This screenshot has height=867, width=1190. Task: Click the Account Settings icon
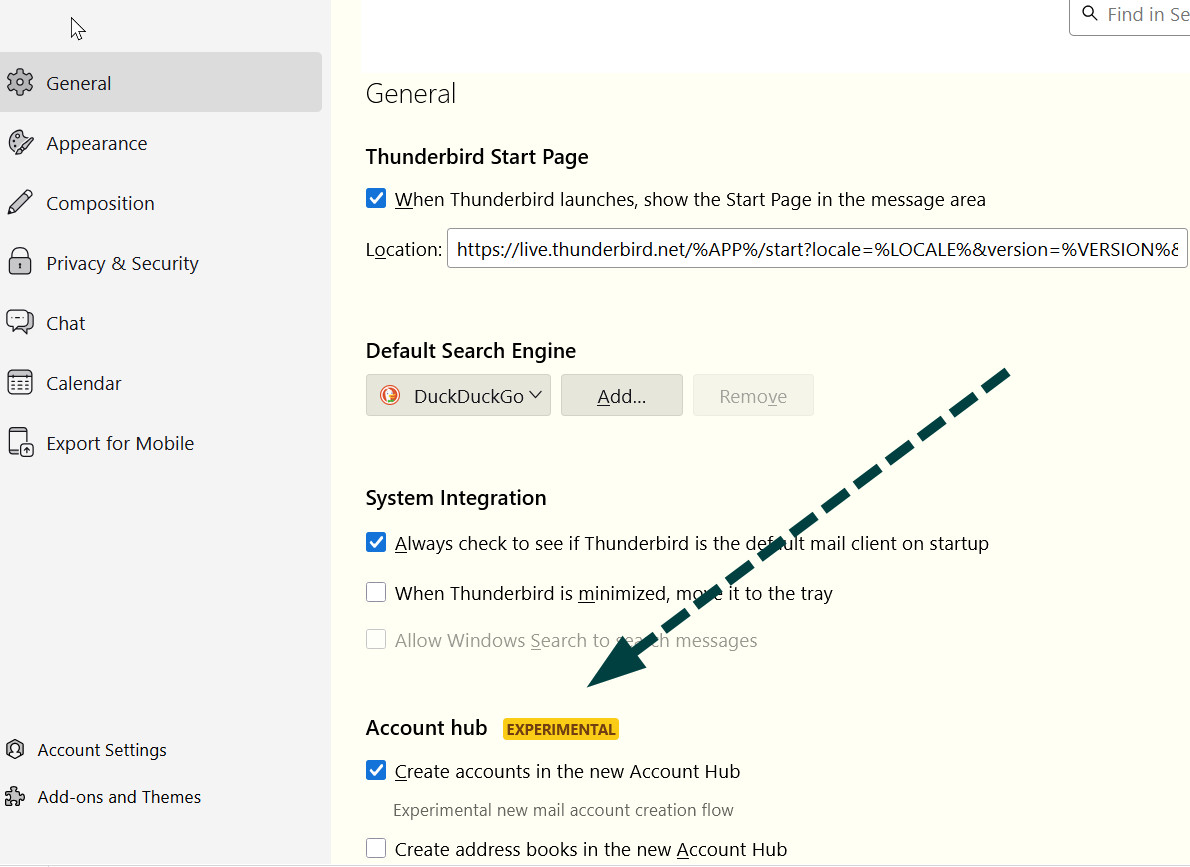click(15, 750)
